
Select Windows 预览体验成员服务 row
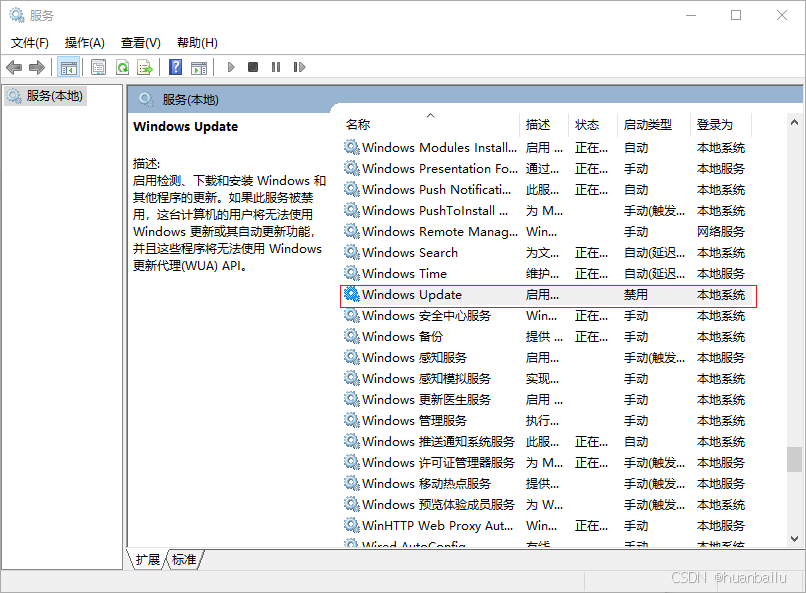point(548,505)
